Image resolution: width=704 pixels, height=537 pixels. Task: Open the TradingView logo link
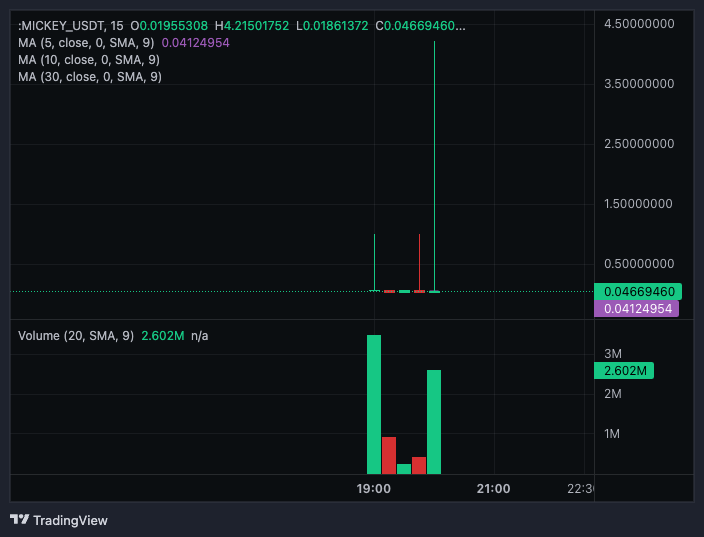[x=59, y=520]
